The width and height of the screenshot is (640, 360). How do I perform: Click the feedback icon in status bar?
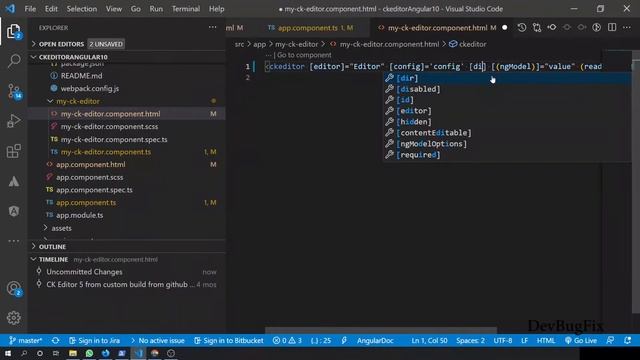(x=610, y=340)
